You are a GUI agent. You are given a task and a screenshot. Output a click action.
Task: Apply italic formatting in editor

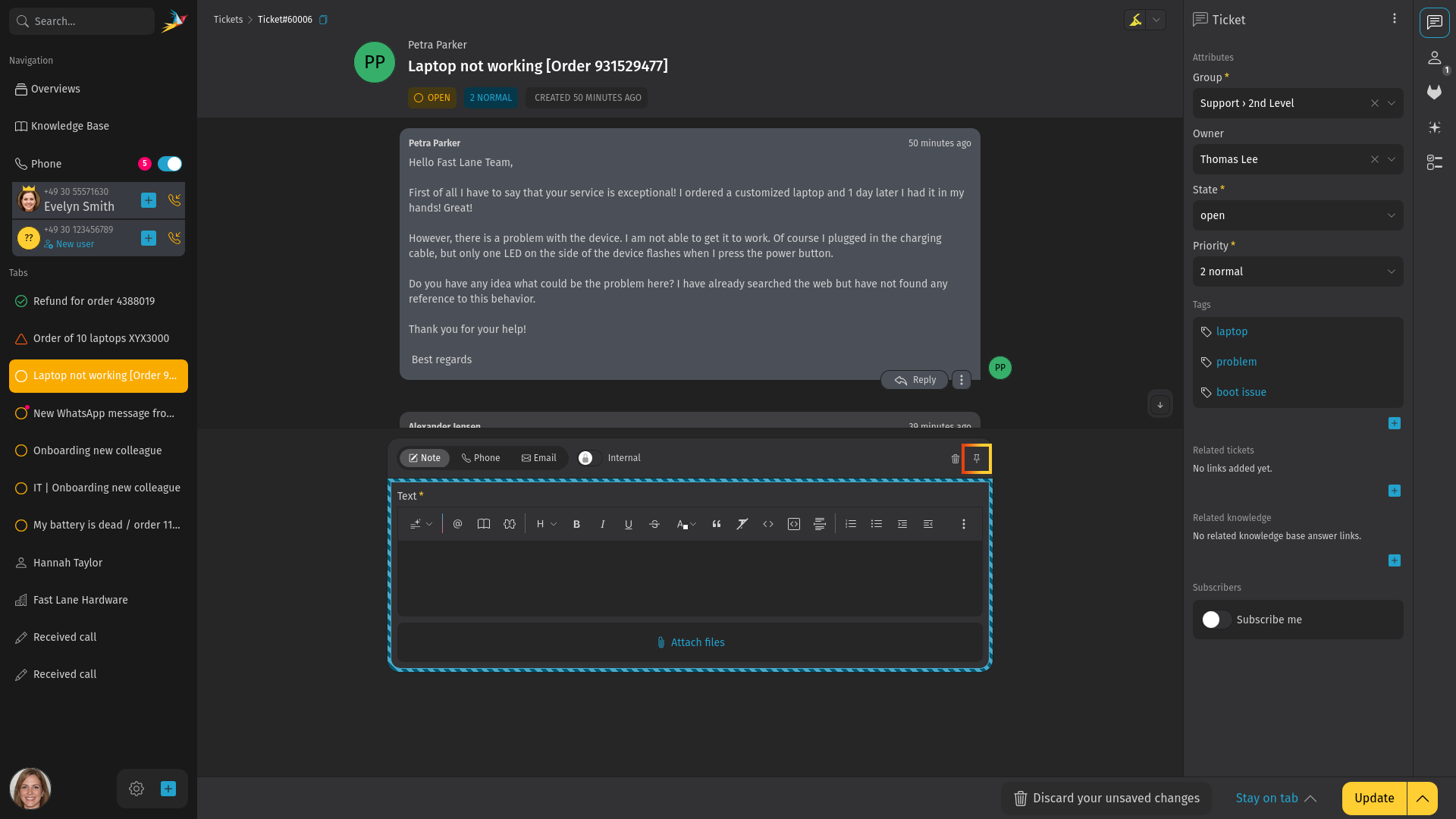pyautogui.click(x=602, y=524)
